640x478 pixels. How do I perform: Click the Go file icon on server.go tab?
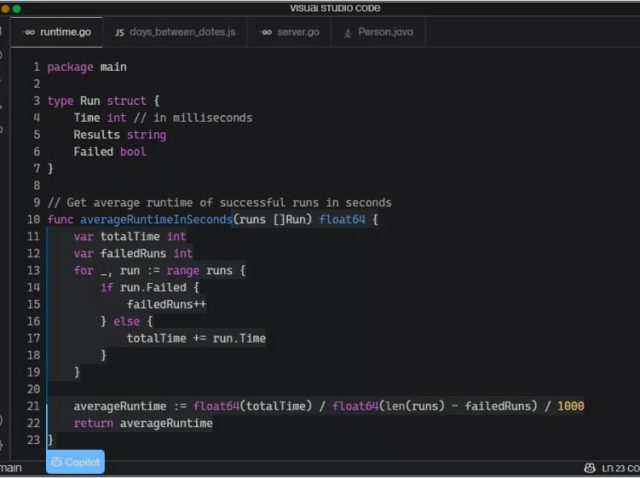click(x=266, y=32)
